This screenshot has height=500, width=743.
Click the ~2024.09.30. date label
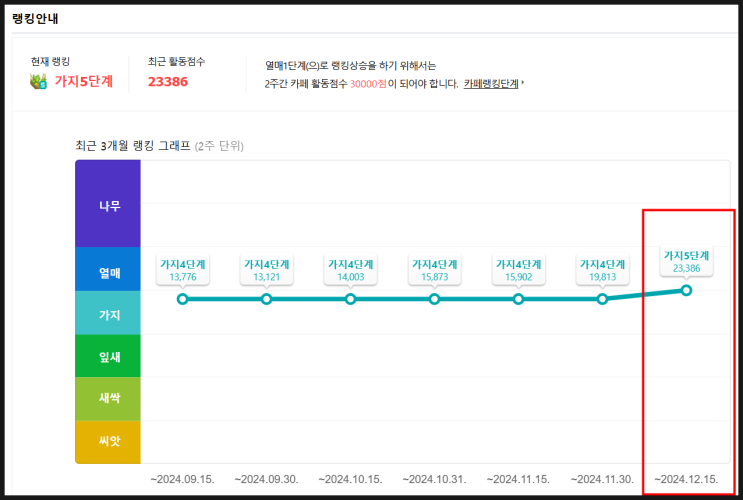pos(266,479)
